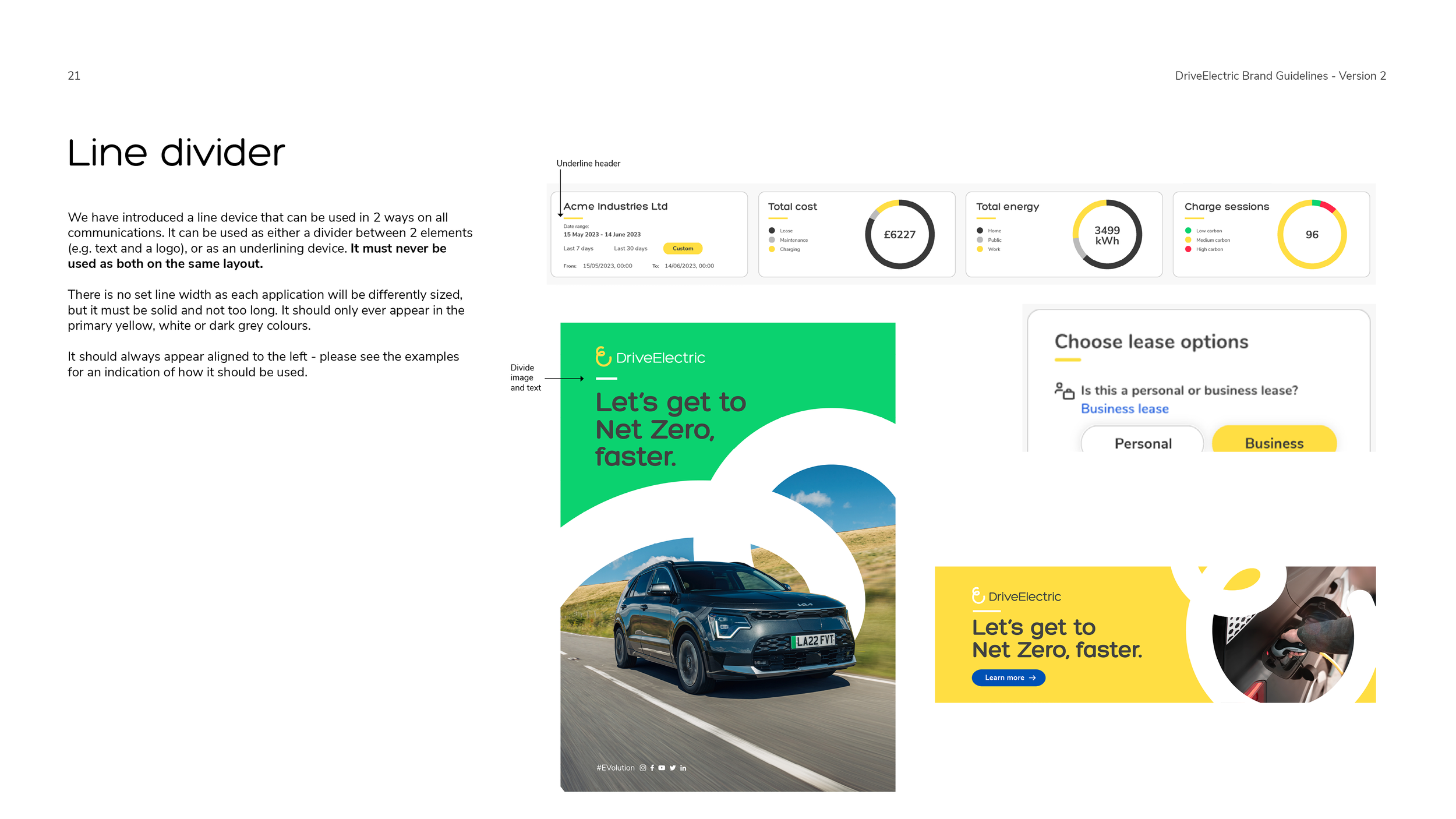Click the yellow dot next to Medium carbon
This screenshot has height=819, width=1456.
[x=1188, y=240]
